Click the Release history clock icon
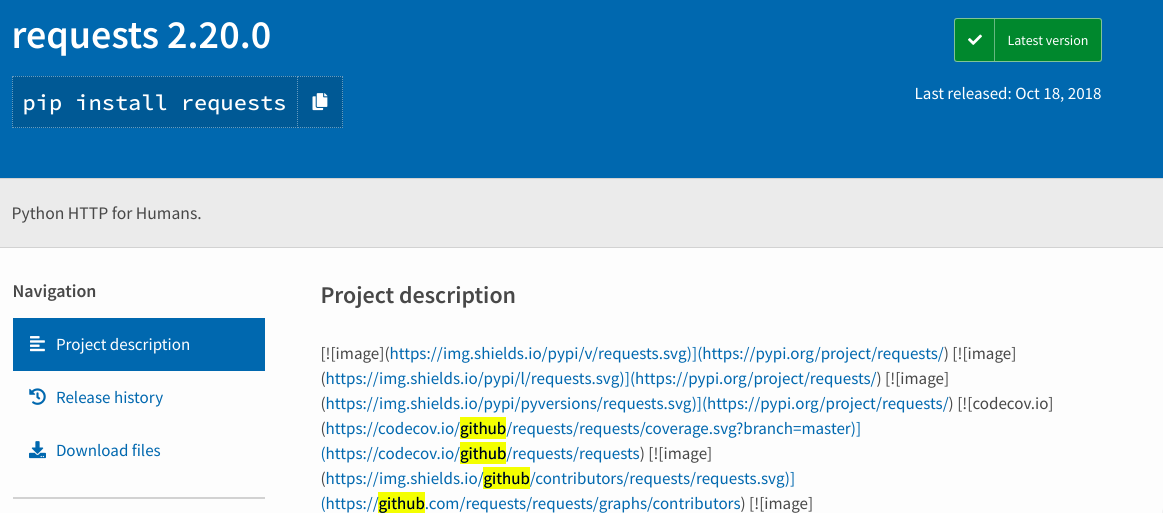Viewport: 1163px width, 513px height. click(x=37, y=397)
